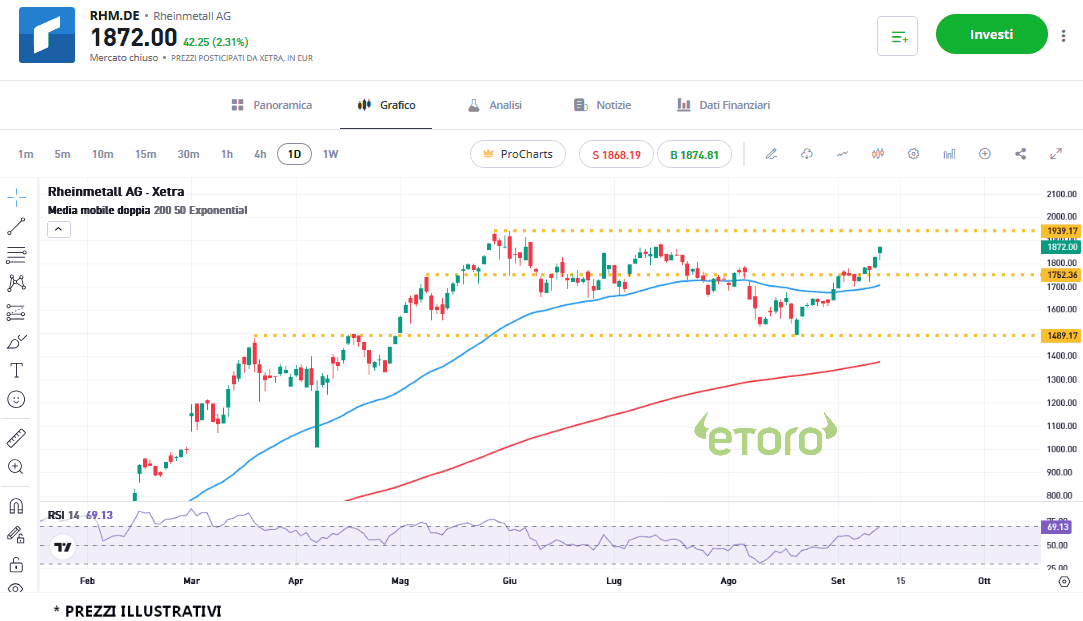This screenshot has width=1083, height=621.
Task: Click the 1939.17 resistance price label
Action: (1059, 231)
